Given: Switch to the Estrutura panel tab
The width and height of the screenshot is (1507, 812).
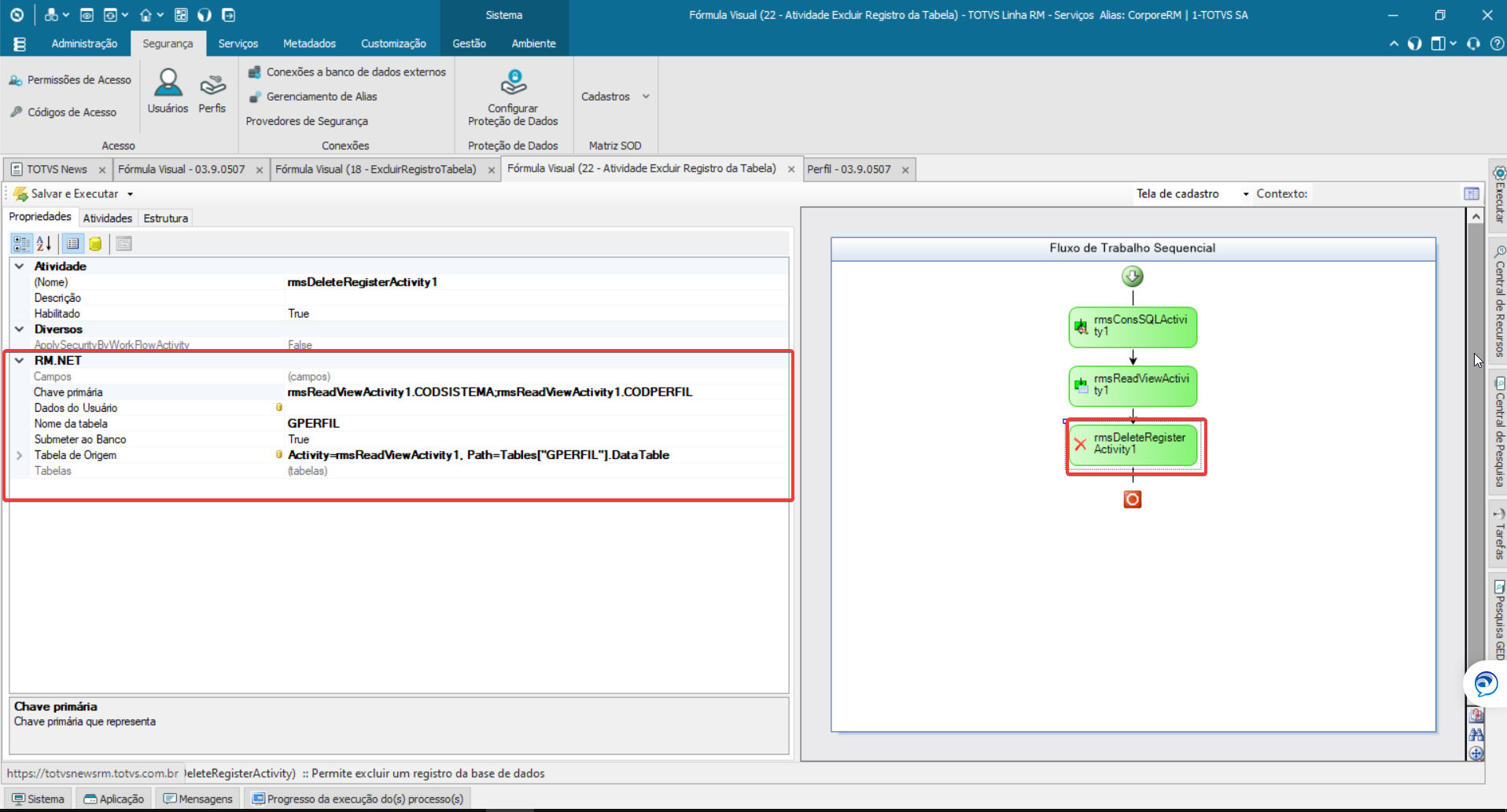Looking at the screenshot, I should tap(165, 218).
